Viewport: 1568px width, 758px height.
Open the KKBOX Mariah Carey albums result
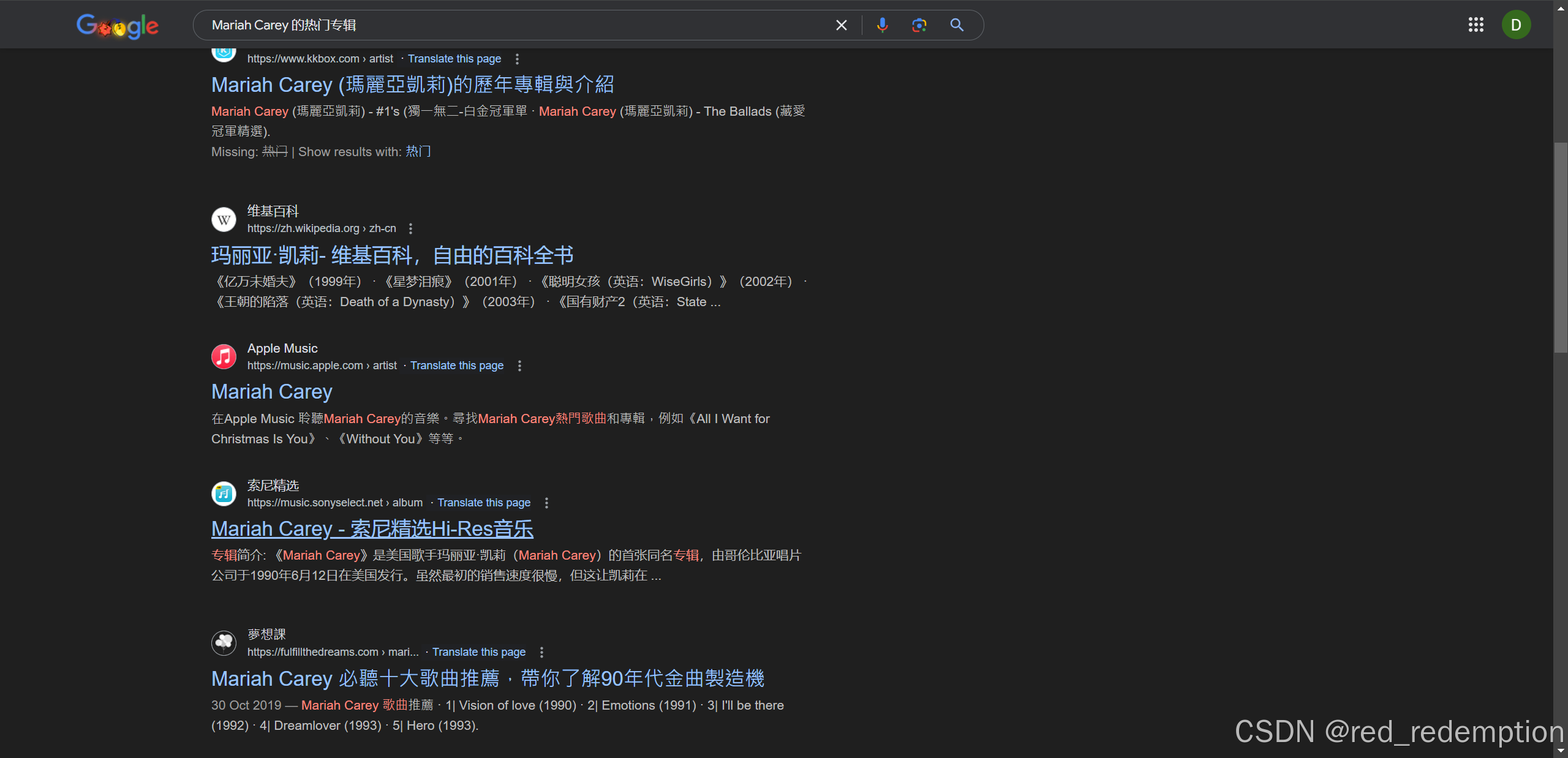pyautogui.click(x=412, y=84)
